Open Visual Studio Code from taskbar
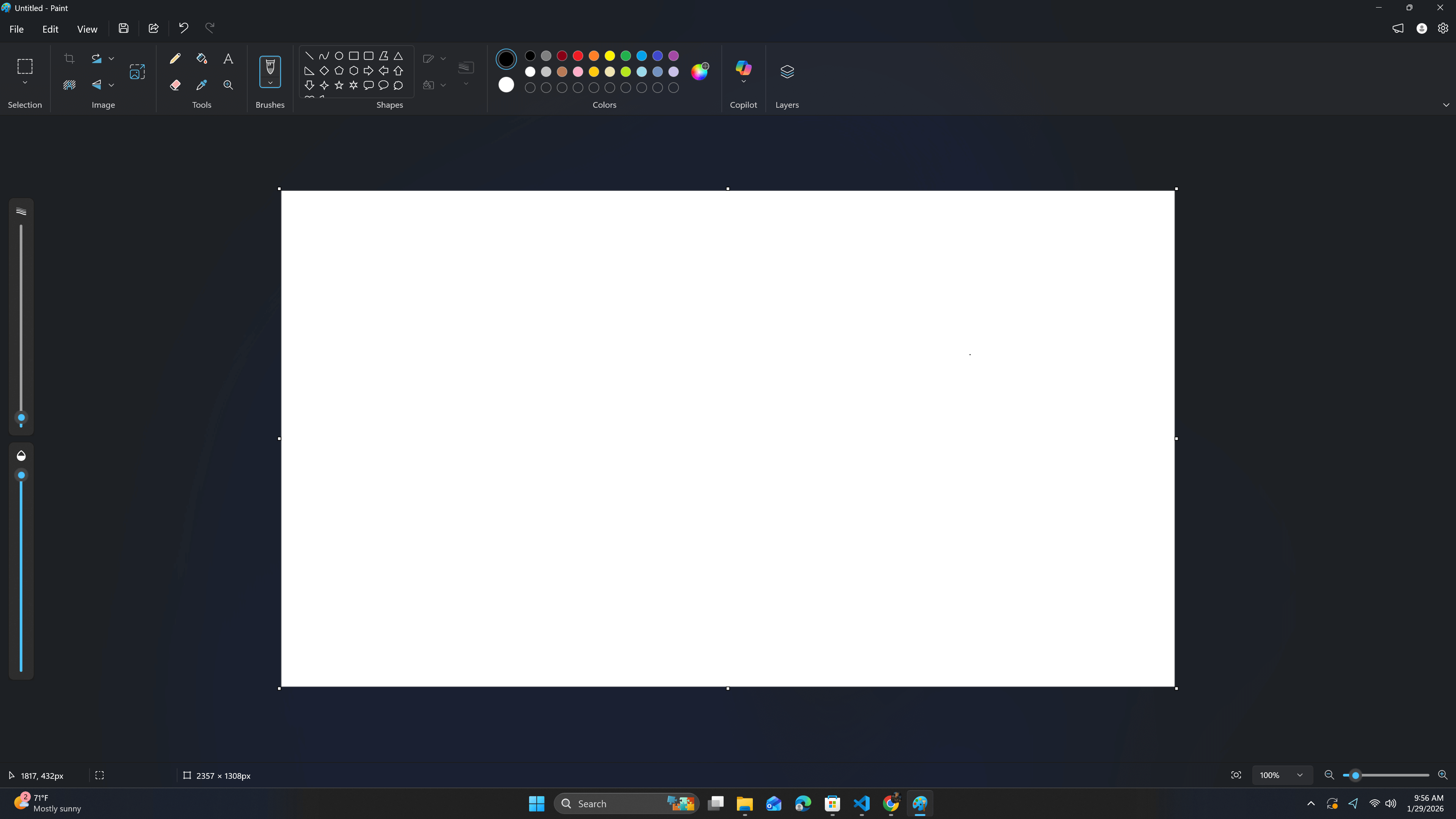1456x819 pixels. coord(861,803)
